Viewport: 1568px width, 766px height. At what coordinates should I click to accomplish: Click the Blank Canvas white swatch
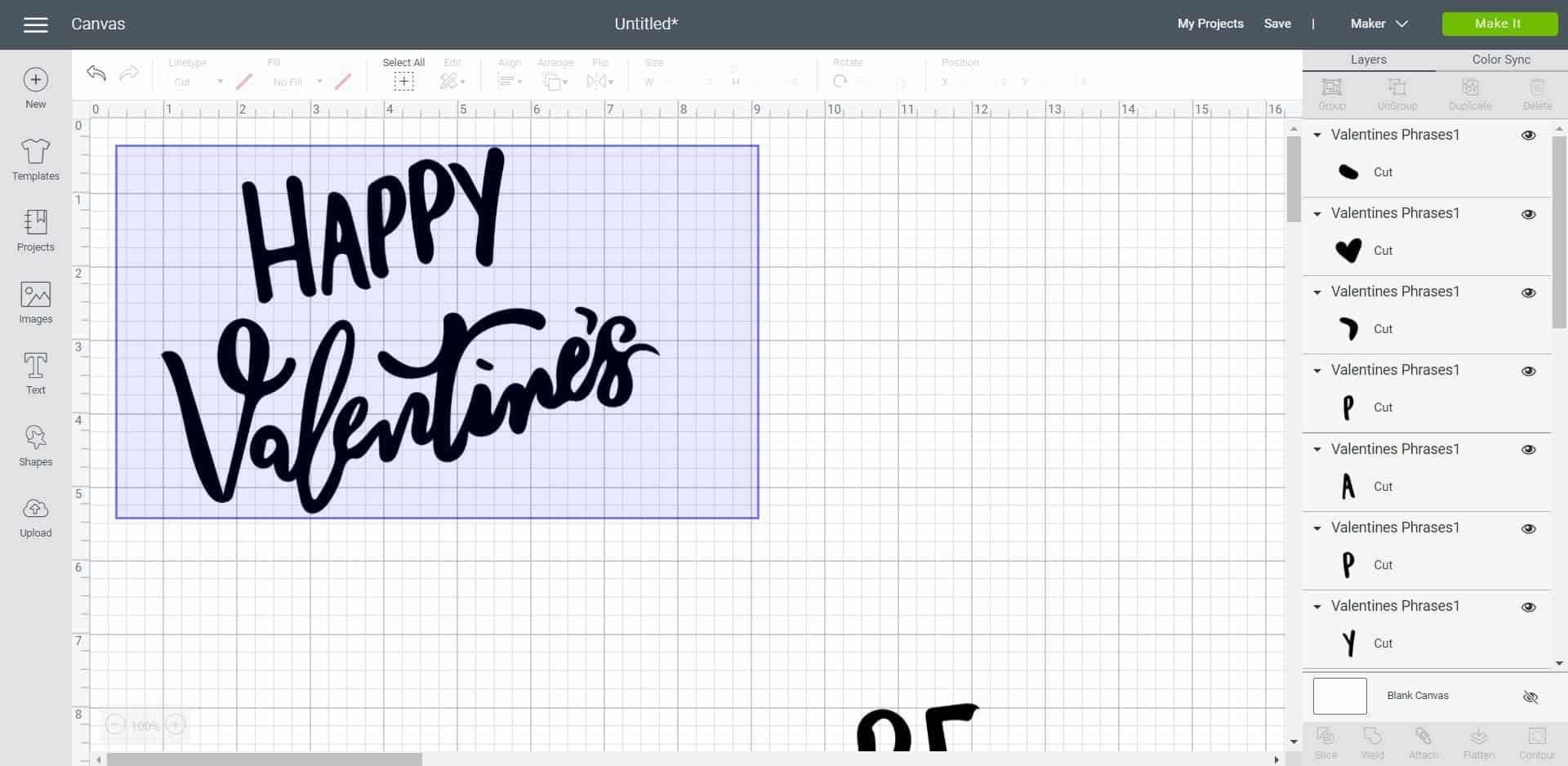tap(1339, 696)
